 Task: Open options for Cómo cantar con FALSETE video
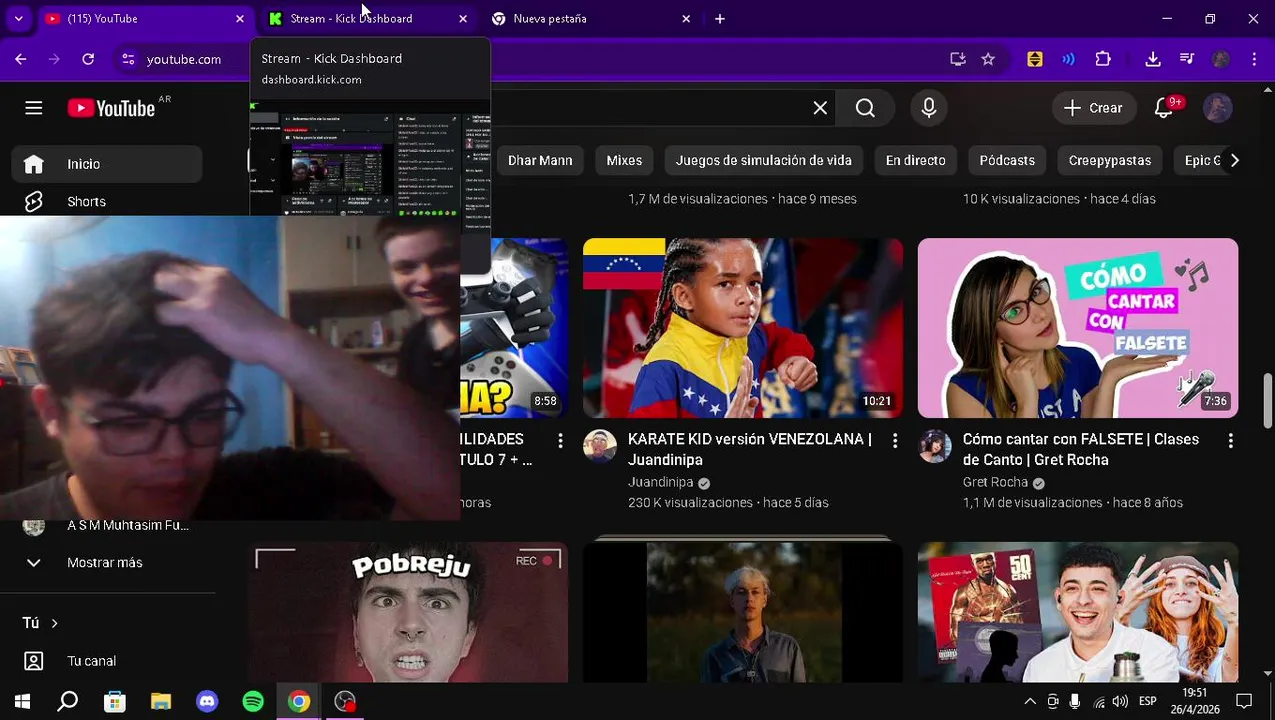(1230, 441)
